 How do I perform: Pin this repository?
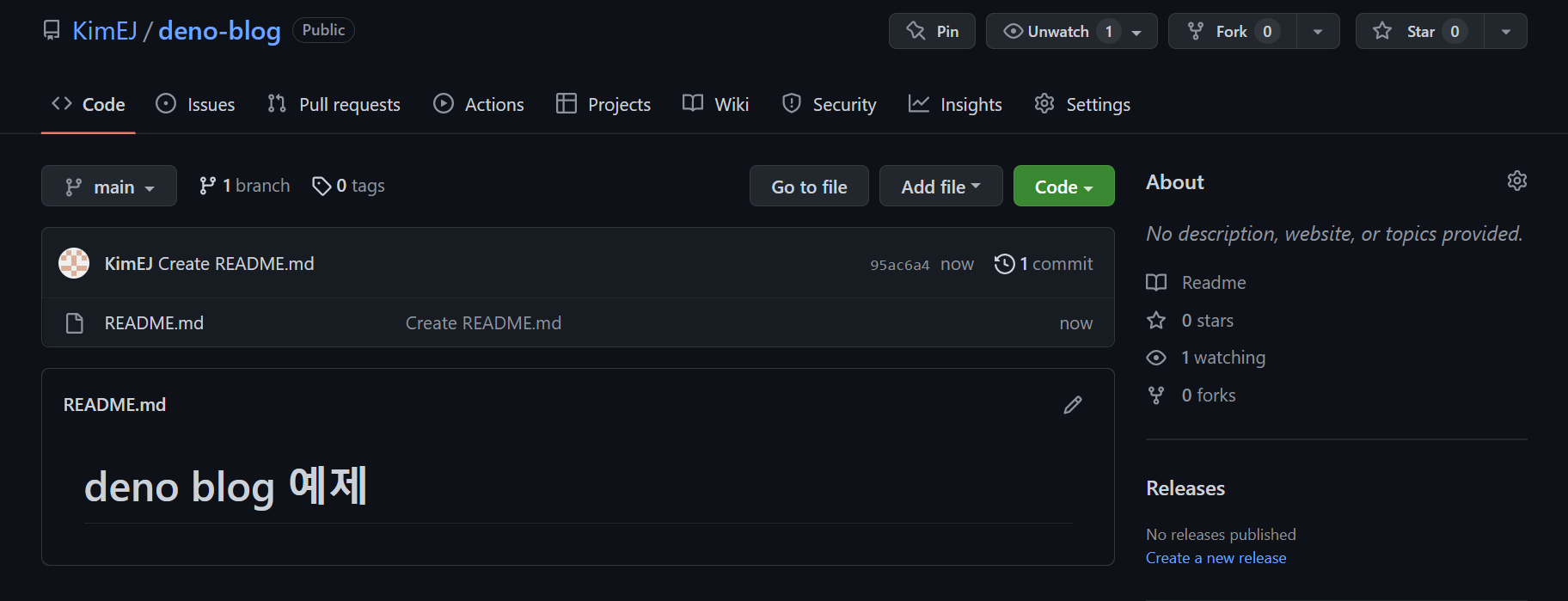pos(932,32)
